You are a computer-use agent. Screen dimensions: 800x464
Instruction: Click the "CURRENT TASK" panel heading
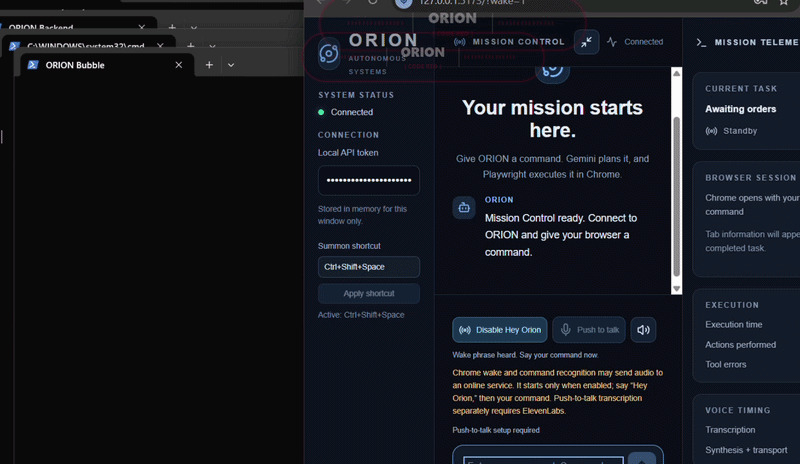point(741,89)
